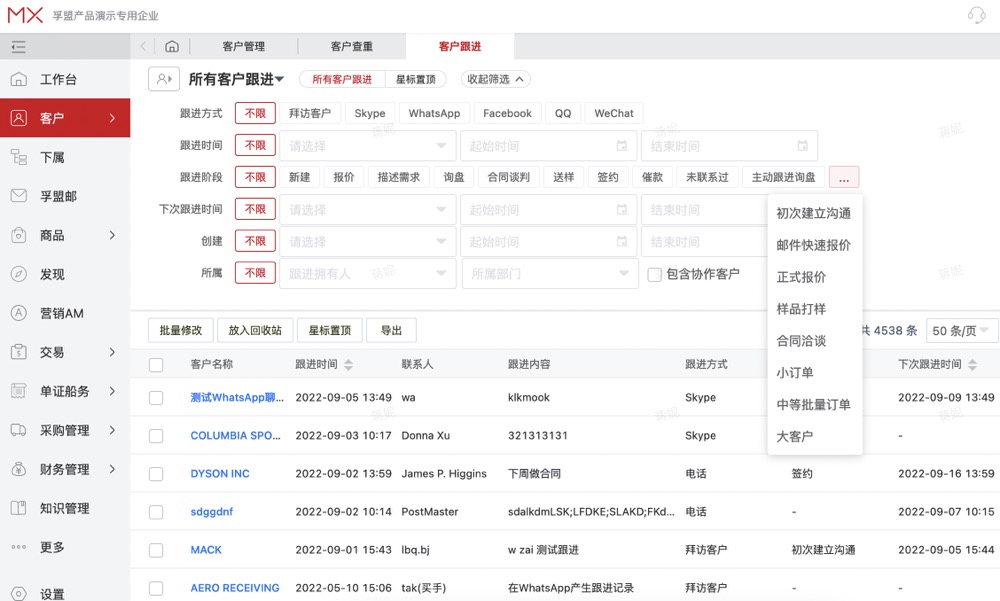Click the 导出 button
Screen dimensions: 1000x601
(391, 330)
